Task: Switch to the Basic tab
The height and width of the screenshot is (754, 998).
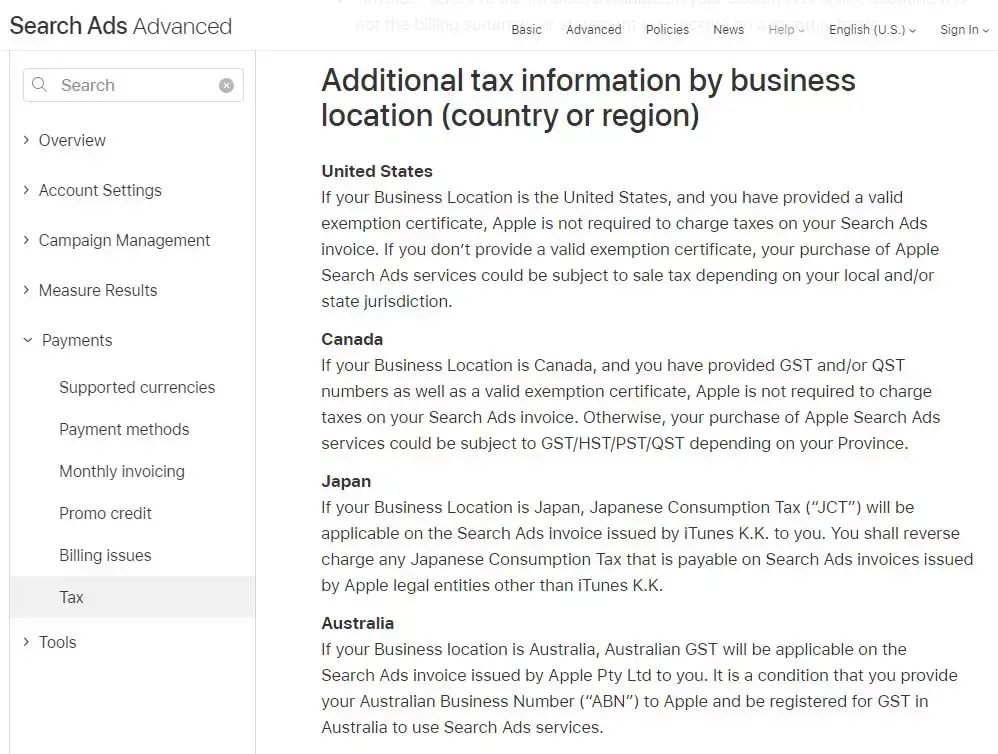Action: (x=526, y=29)
